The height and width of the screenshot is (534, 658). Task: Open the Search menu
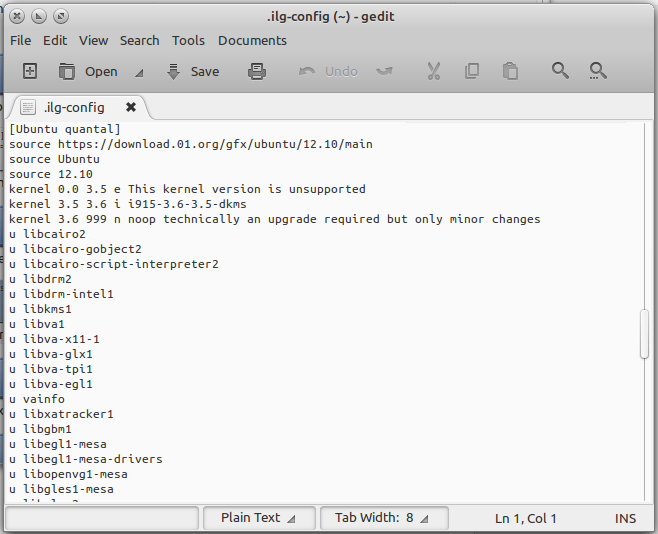140,41
